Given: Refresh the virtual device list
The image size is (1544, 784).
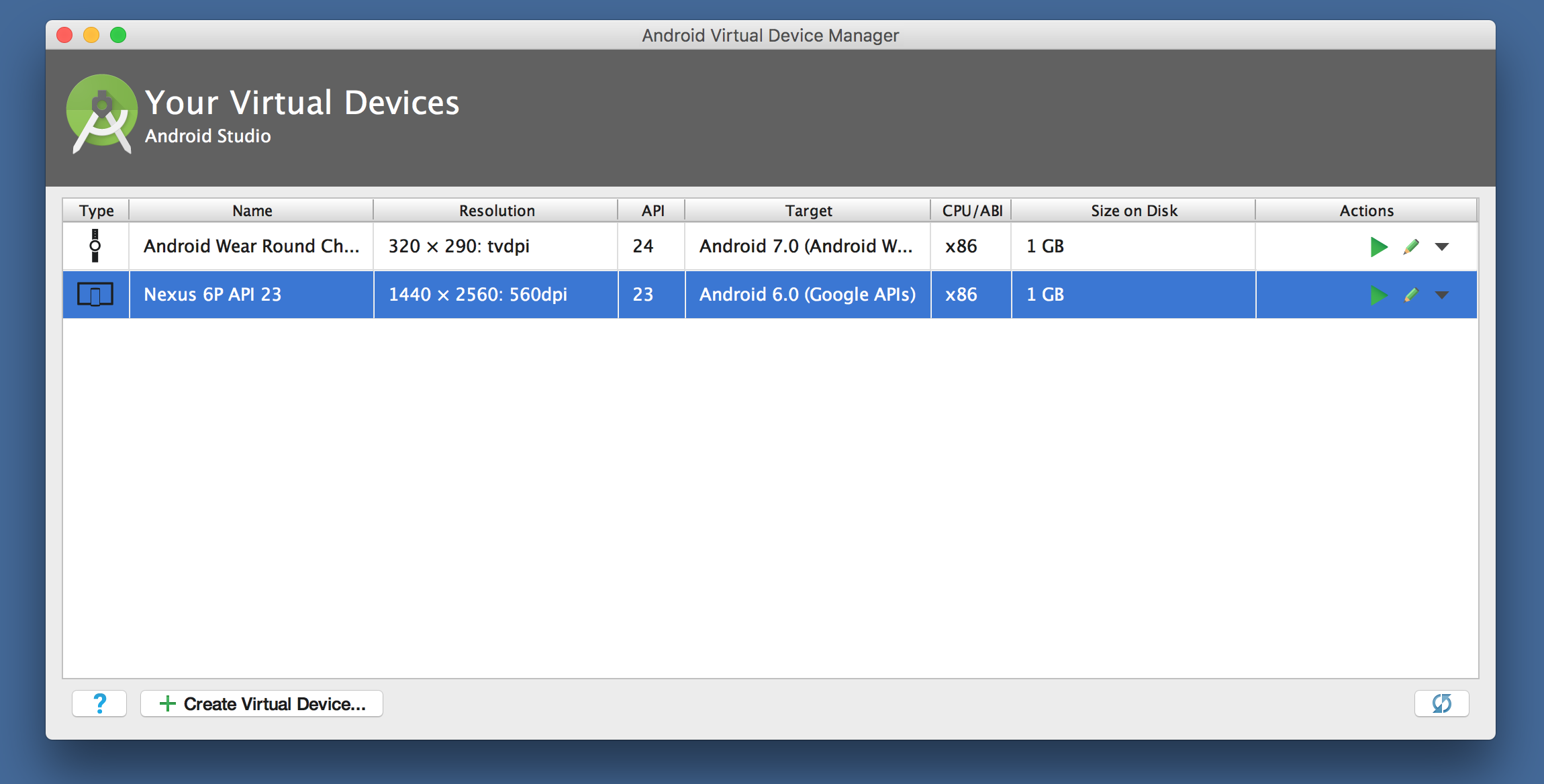Looking at the screenshot, I should [x=1441, y=703].
